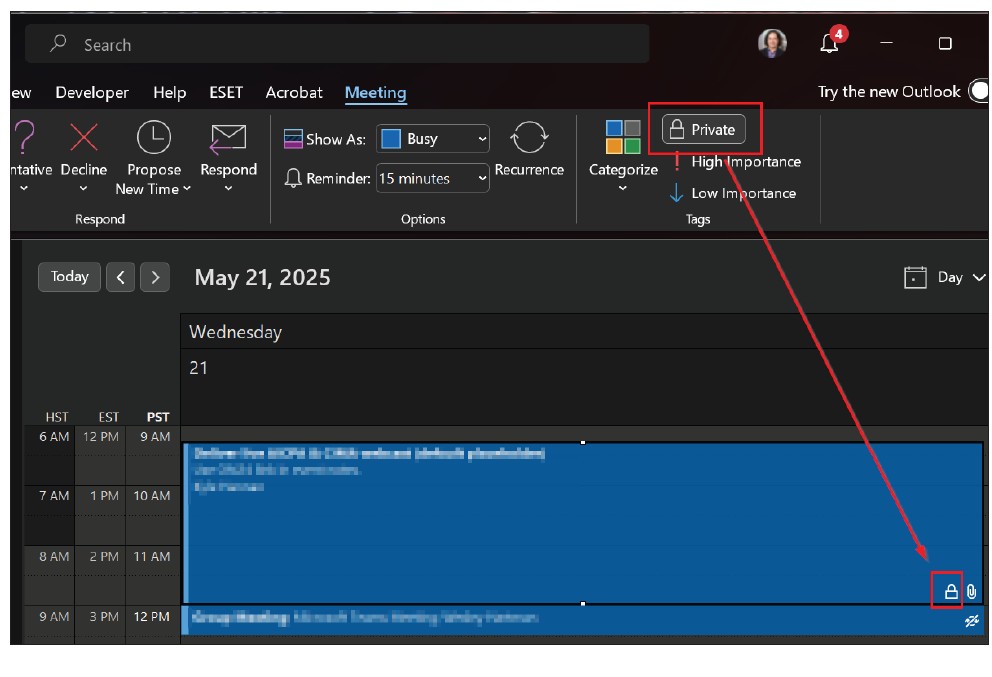Open notifications bell with 4 badge
This screenshot has width=992, height=677.
tap(829, 43)
